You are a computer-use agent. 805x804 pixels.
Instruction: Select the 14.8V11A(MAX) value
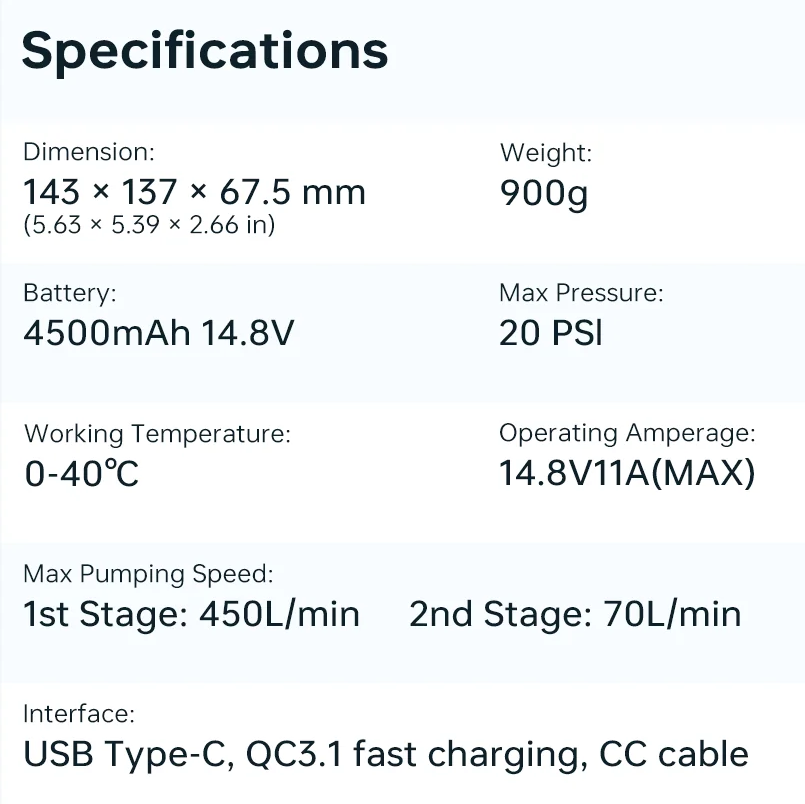tap(627, 472)
